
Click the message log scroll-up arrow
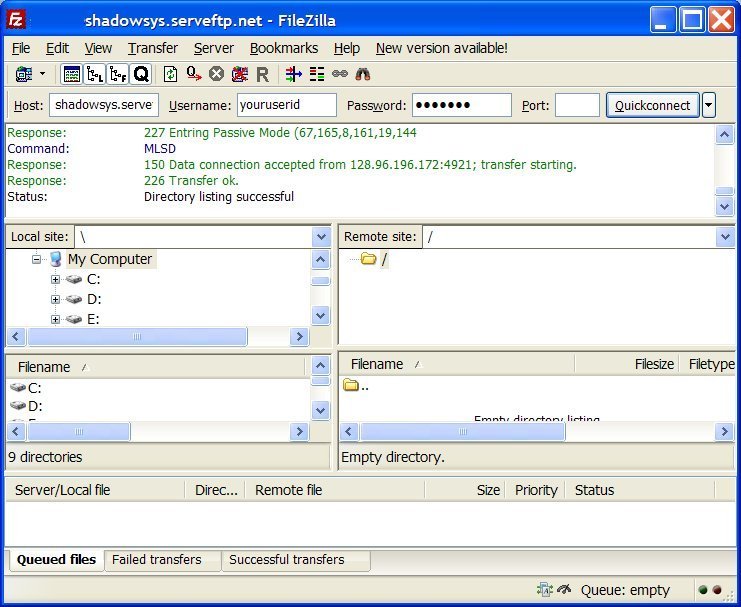[x=724, y=135]
